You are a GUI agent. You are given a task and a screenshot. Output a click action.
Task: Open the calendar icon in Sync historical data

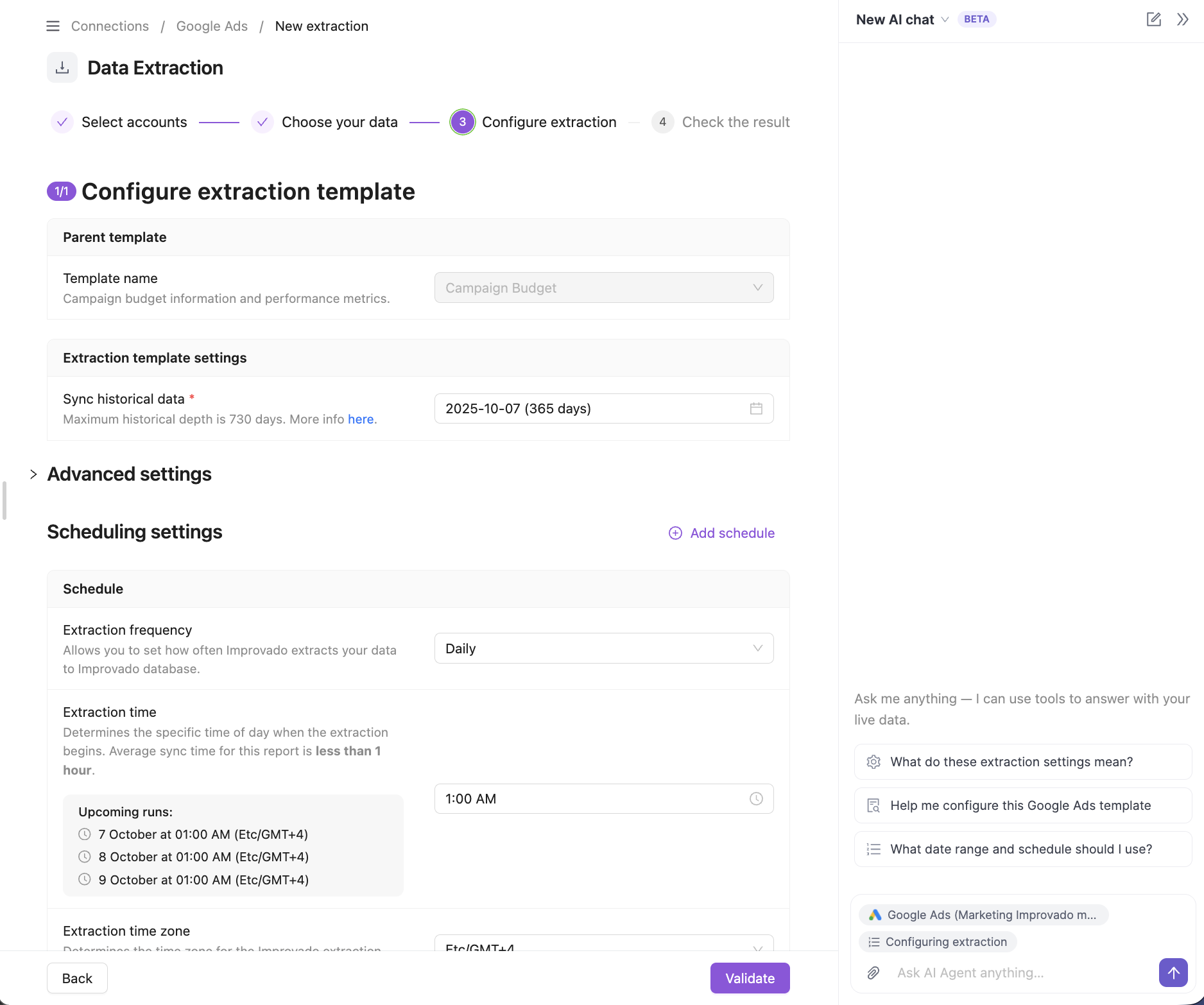(x=756, y=409)
